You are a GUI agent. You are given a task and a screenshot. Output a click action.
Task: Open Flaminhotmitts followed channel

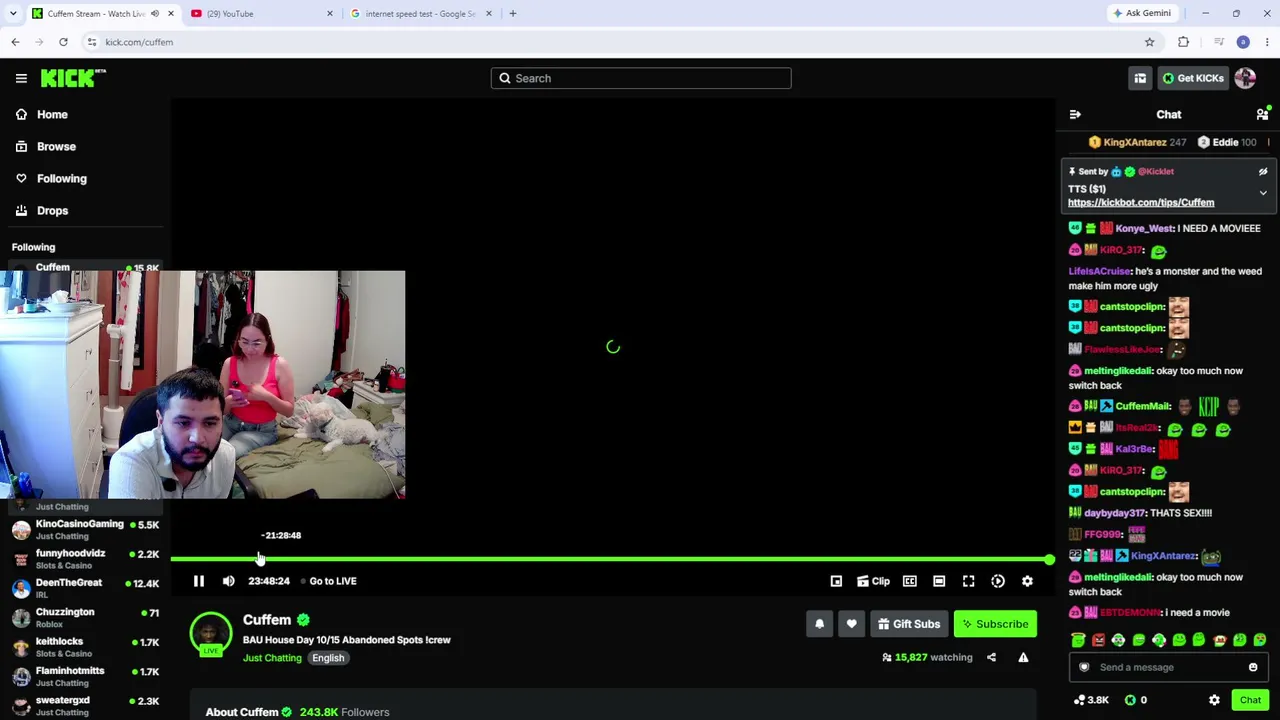click(x=85, y=677)
